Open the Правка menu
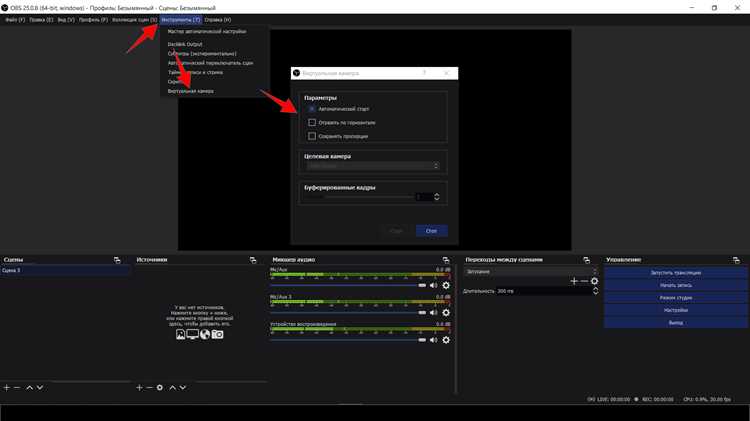Image resolution: width=750 pixels, height=421 pixels. [x=41, y=20]
